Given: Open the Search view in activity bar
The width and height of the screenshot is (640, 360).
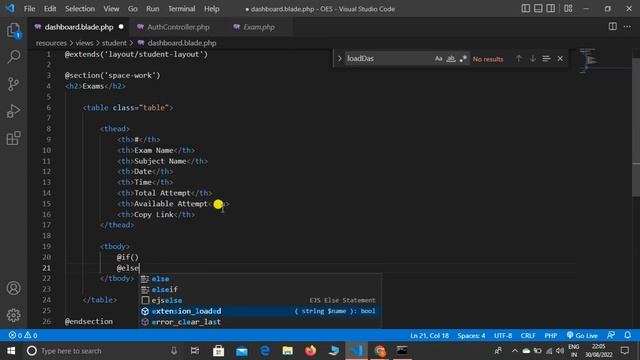Looking at the screenshot, I should (13, 57).
